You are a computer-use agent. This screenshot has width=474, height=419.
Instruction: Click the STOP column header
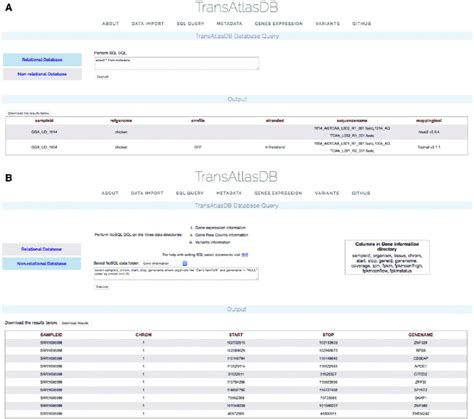point(328,335)
